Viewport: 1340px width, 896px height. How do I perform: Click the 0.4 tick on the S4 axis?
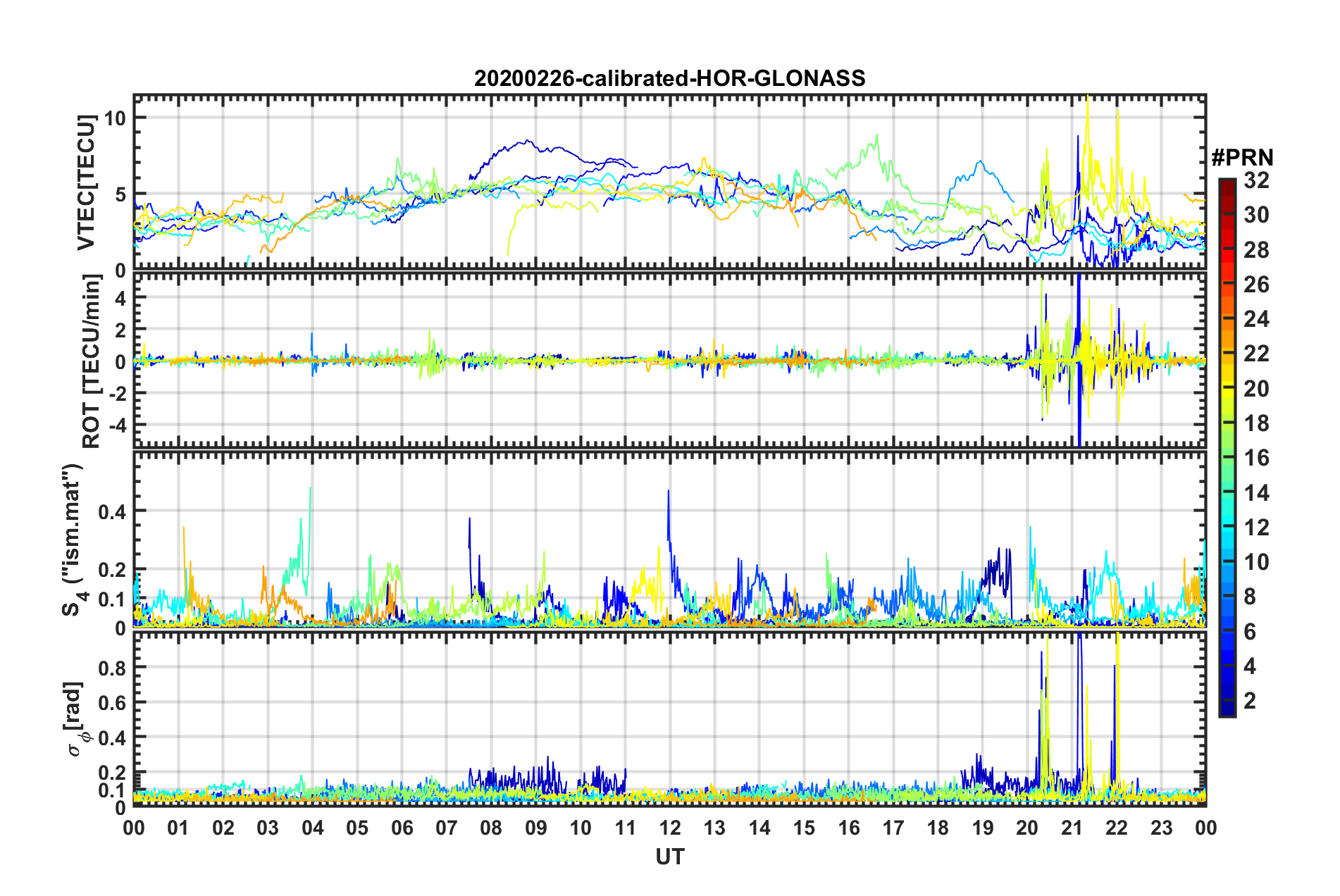(113, 511)
